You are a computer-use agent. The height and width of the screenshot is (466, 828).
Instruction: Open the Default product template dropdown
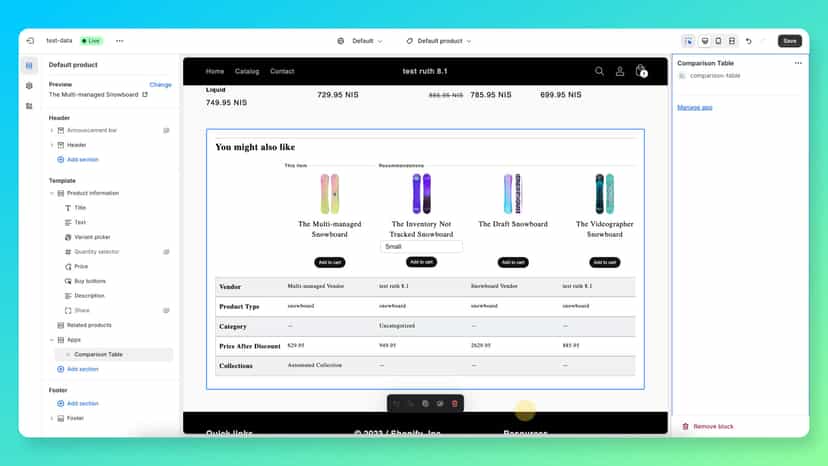point(439,41)
